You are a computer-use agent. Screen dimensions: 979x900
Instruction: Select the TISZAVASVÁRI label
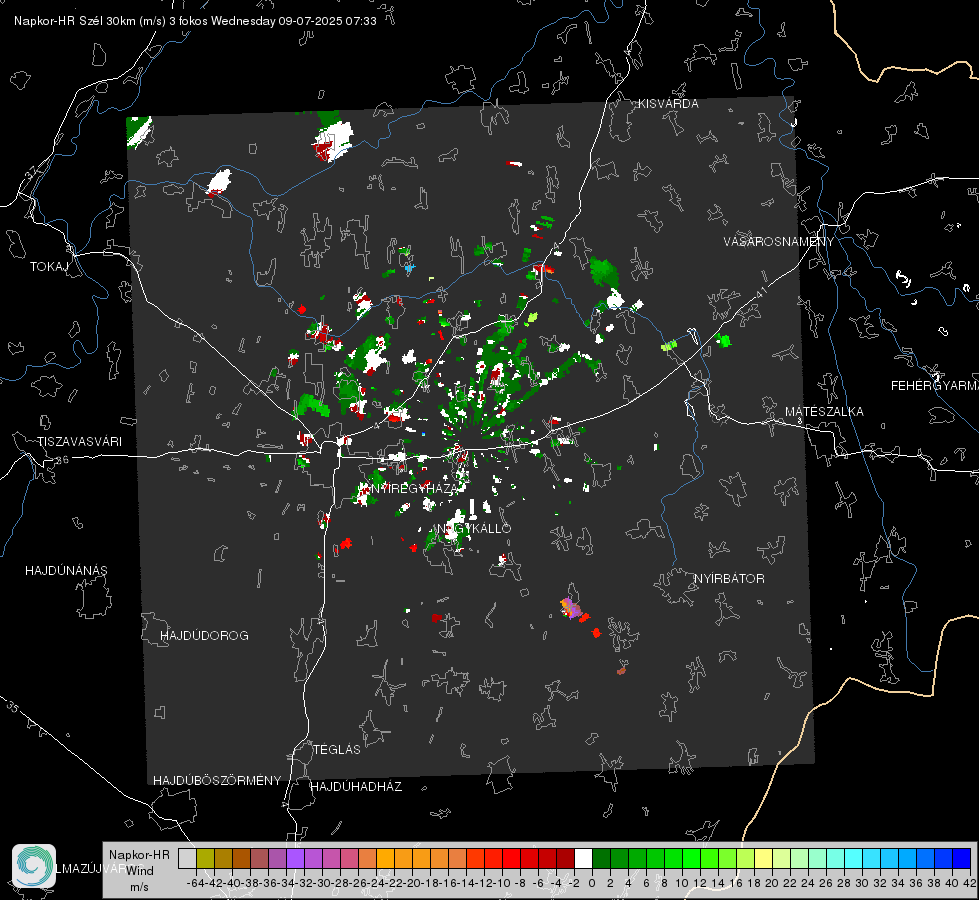[x=79, y=442]
